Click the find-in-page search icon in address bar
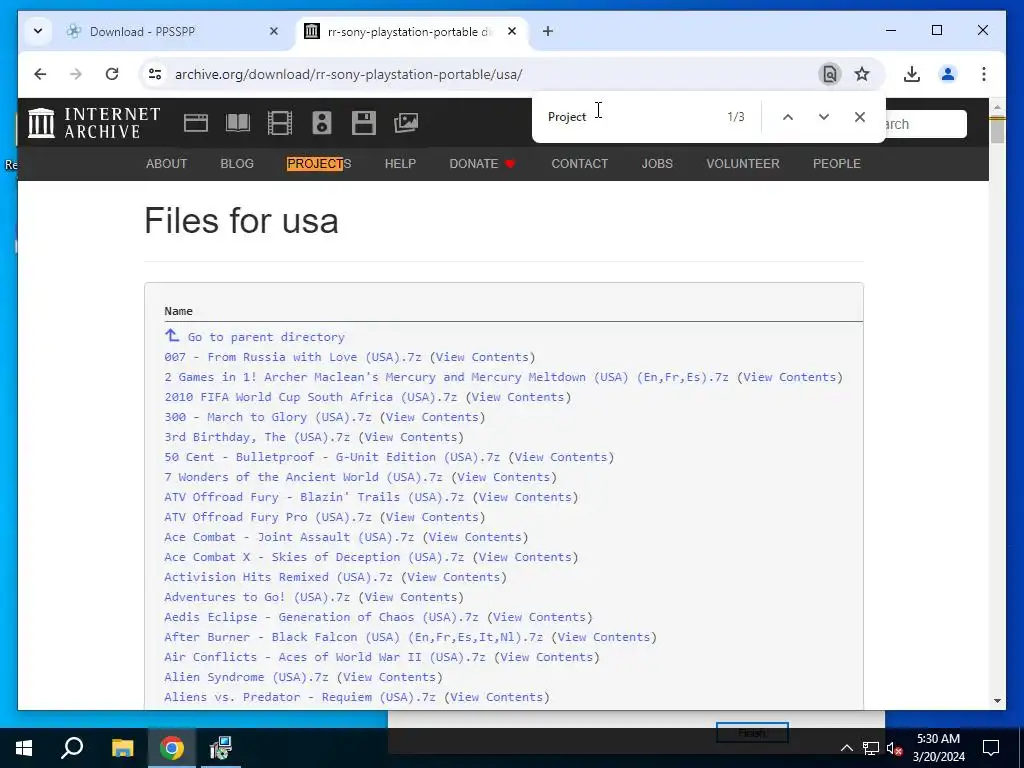 tap(829, 74)
